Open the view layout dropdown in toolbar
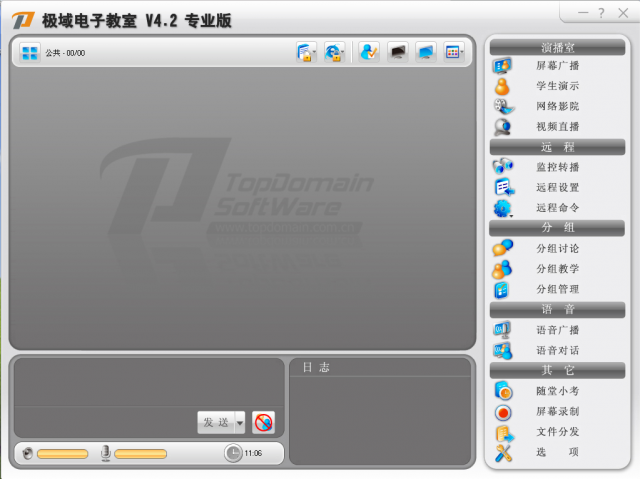Viewport: 640px width, 479px height. click(x=454, y=52)
